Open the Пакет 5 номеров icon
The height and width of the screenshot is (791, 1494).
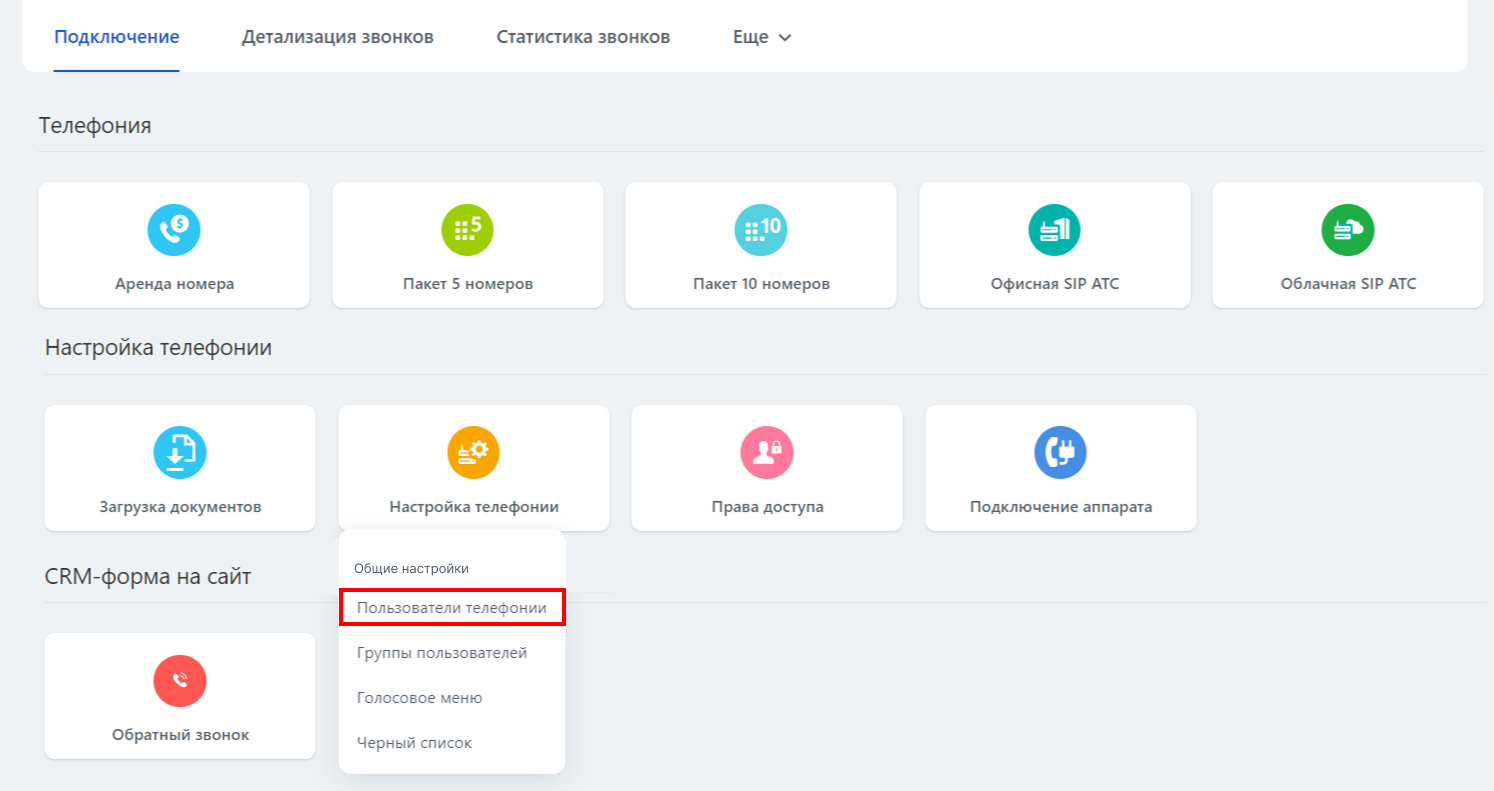pyautogui.click(x=467, y=230)
